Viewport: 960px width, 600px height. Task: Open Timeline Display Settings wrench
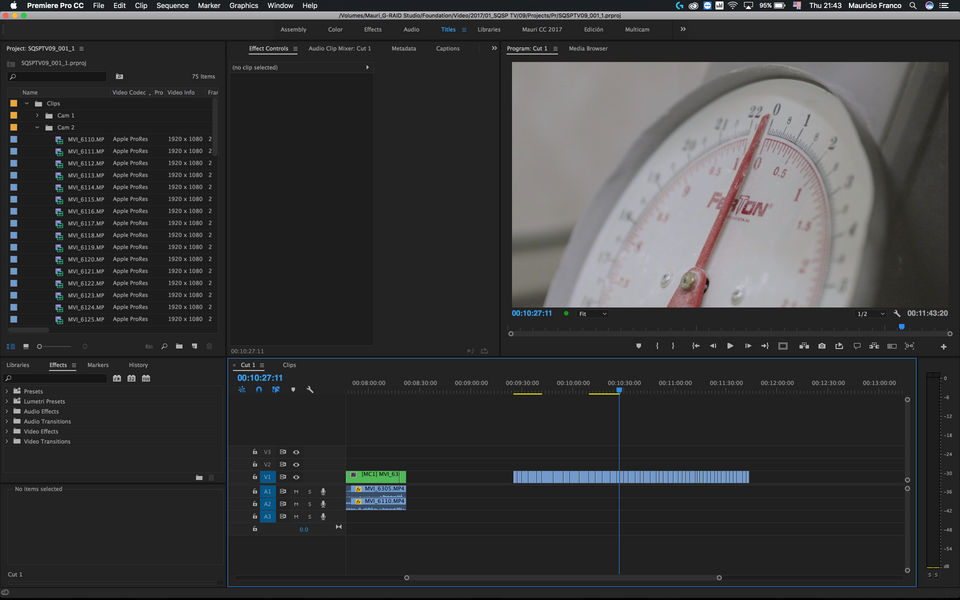[x=310, y=389]
